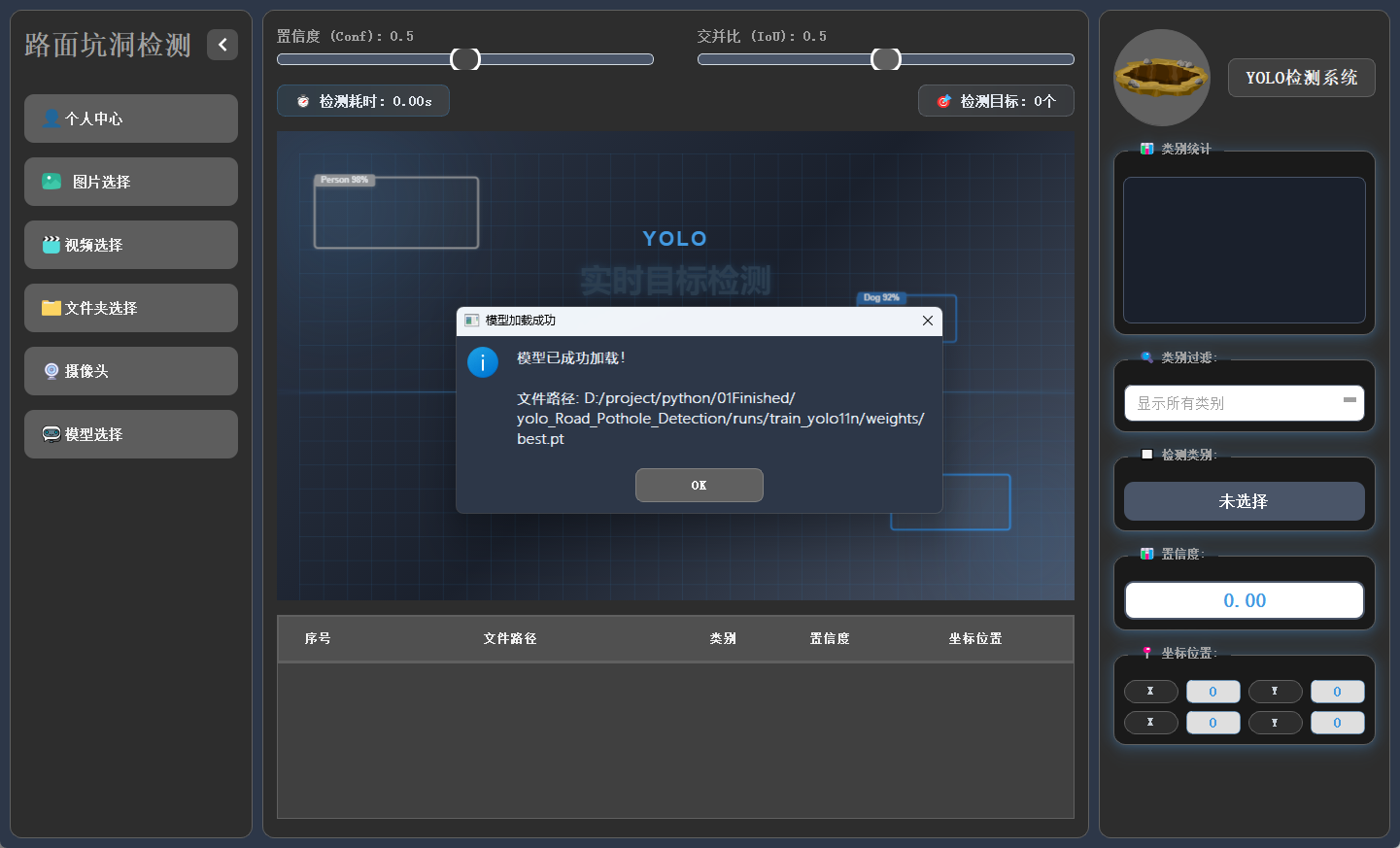1400x848 pixels.
Task: Click the 模型选择 robot icon
Action: coord(51,434)
